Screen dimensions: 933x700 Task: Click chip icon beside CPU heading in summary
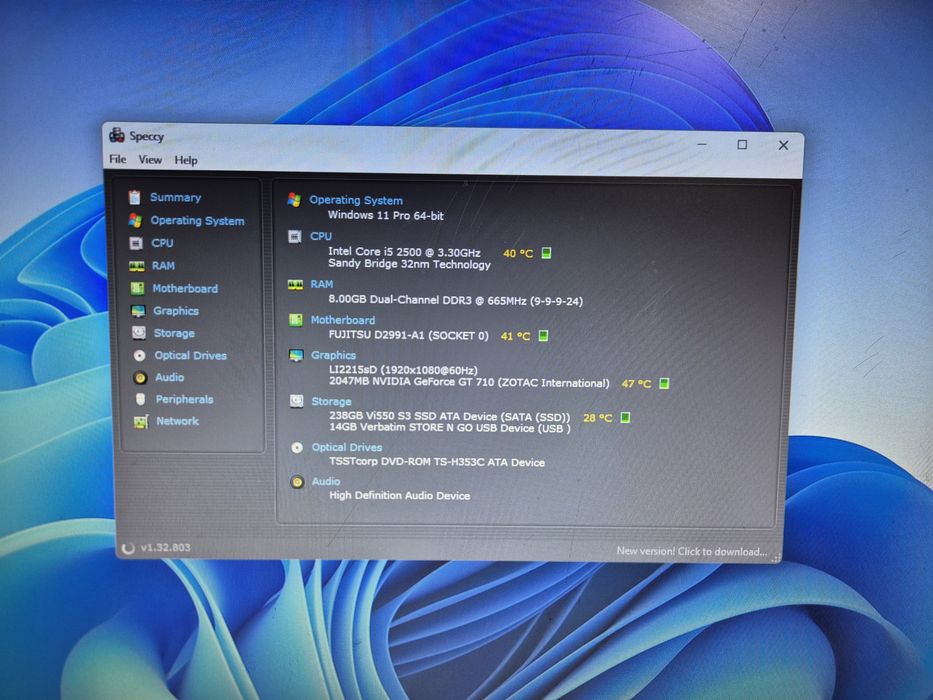coord(295,236)
